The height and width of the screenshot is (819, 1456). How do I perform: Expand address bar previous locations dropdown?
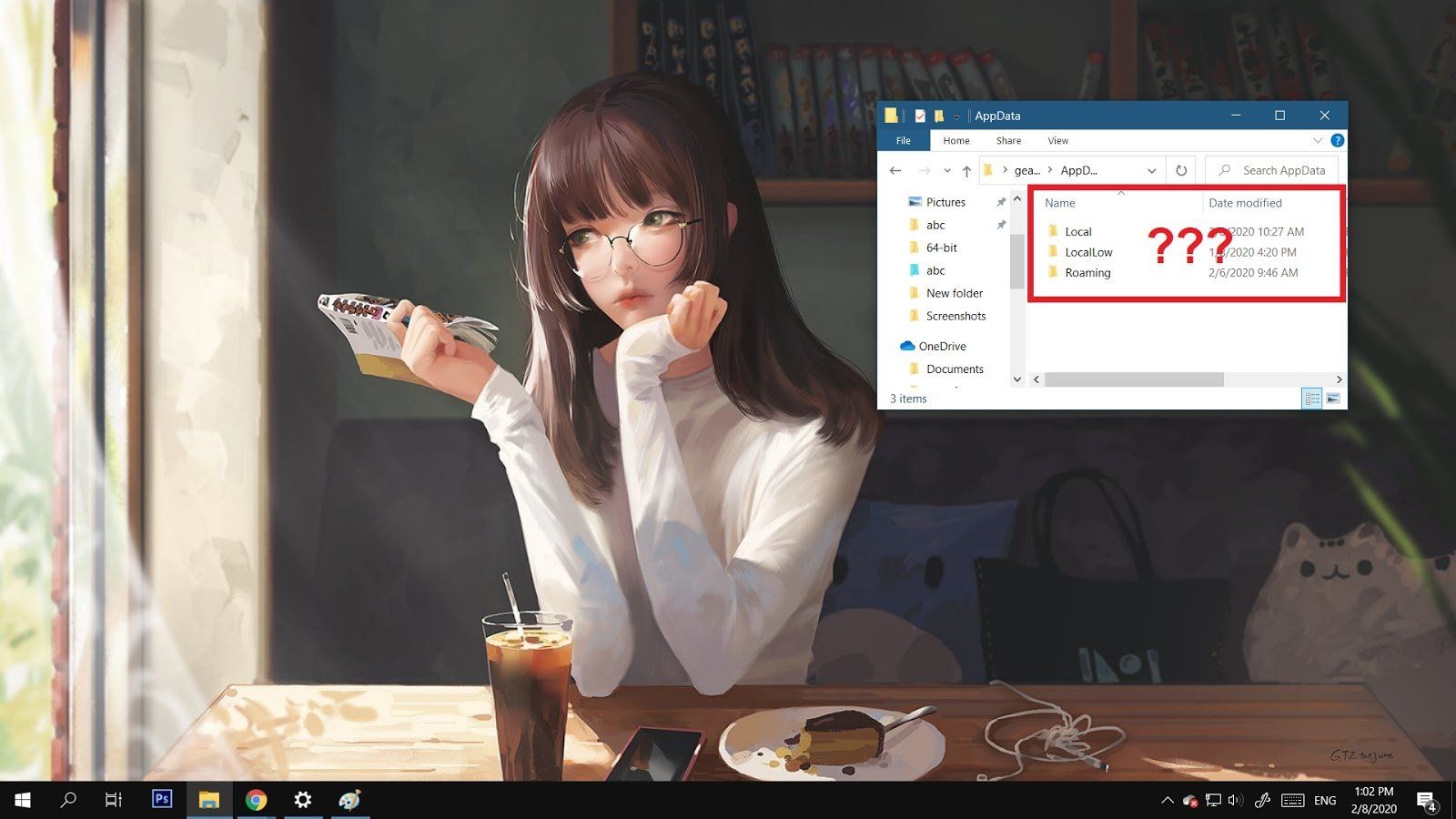pyautogui.click(x=1152, y=171)
